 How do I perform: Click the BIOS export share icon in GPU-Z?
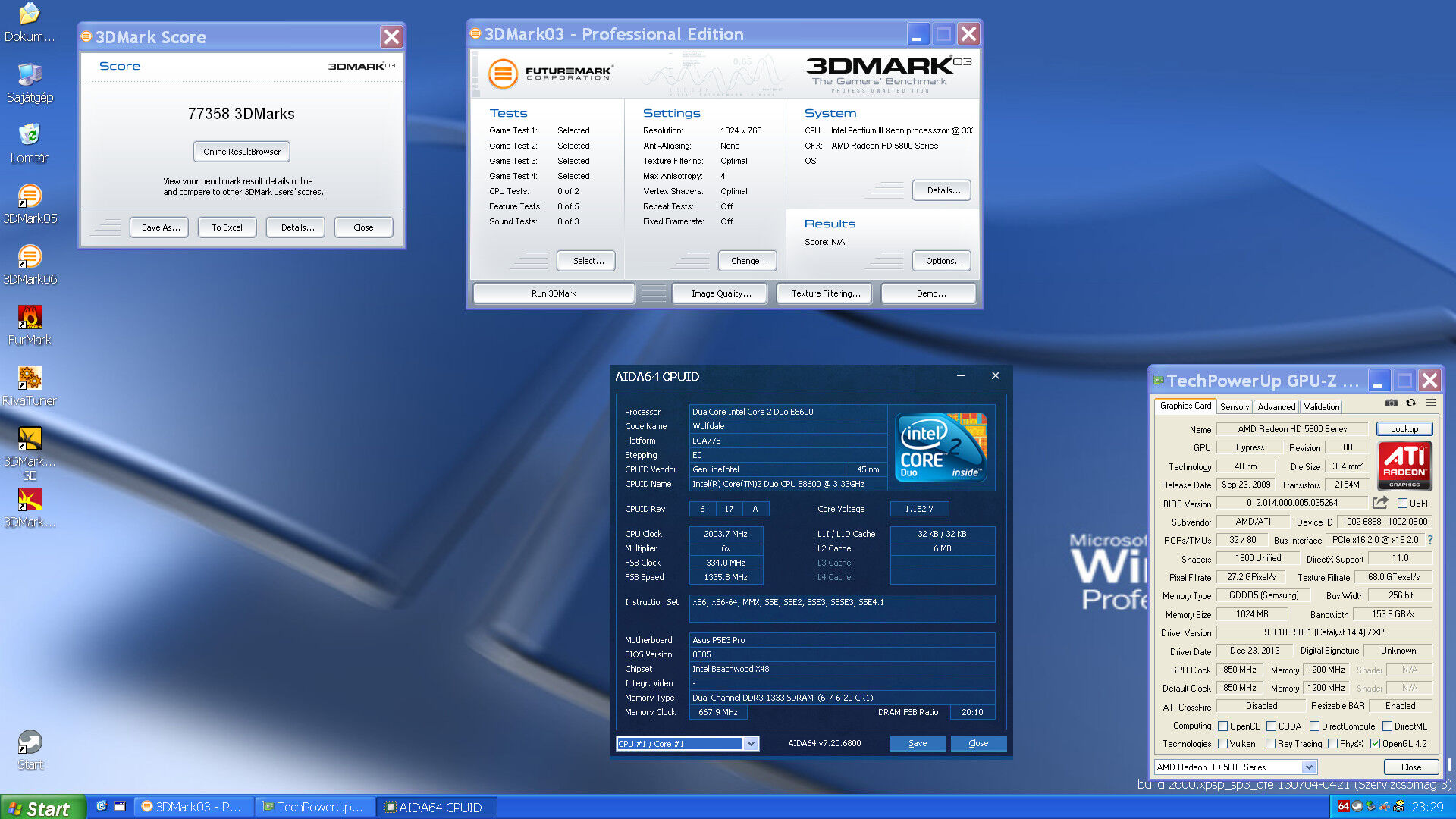1380,503
